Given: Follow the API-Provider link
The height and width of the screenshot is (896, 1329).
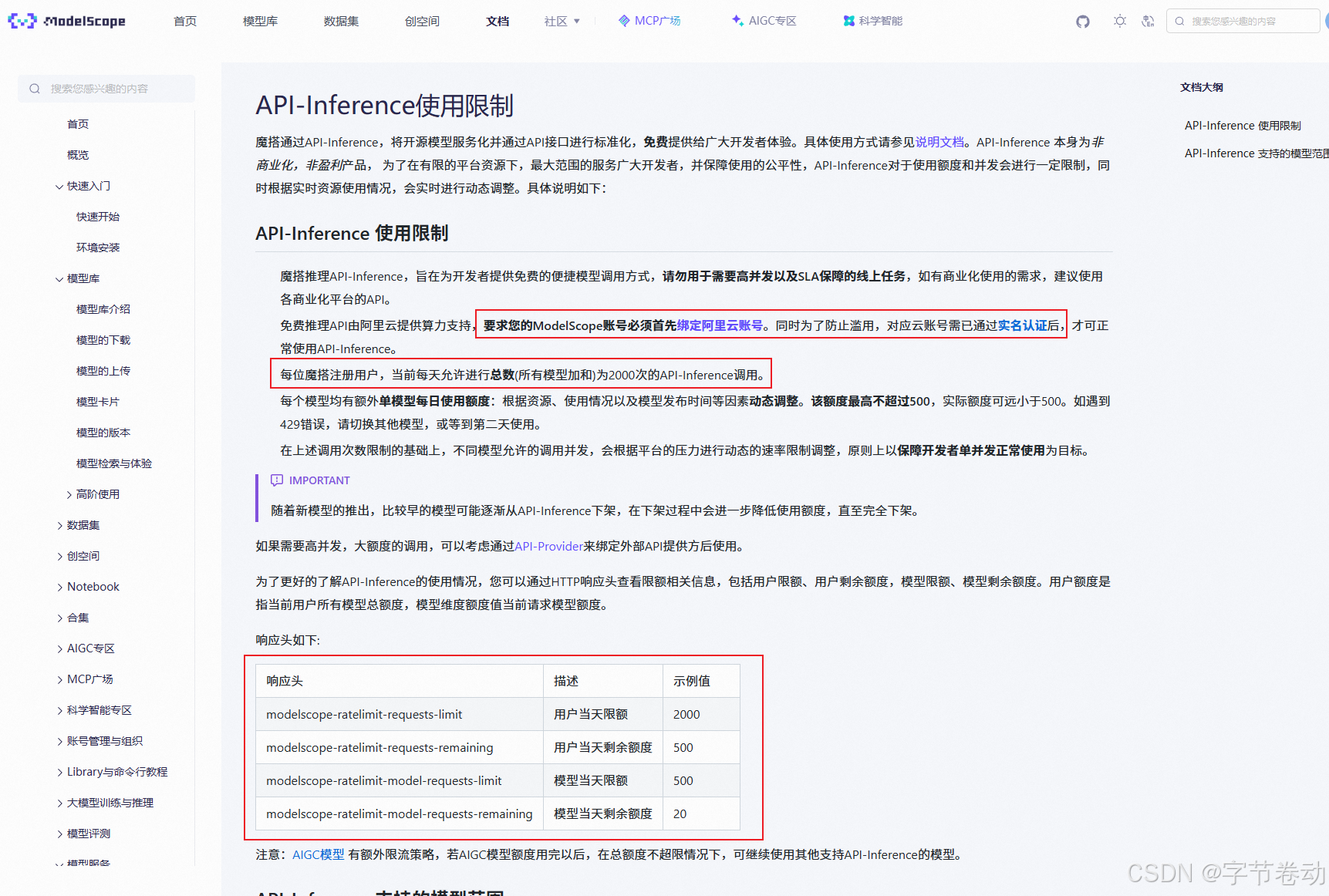Looking at the screenshot, I should point(549,546).
